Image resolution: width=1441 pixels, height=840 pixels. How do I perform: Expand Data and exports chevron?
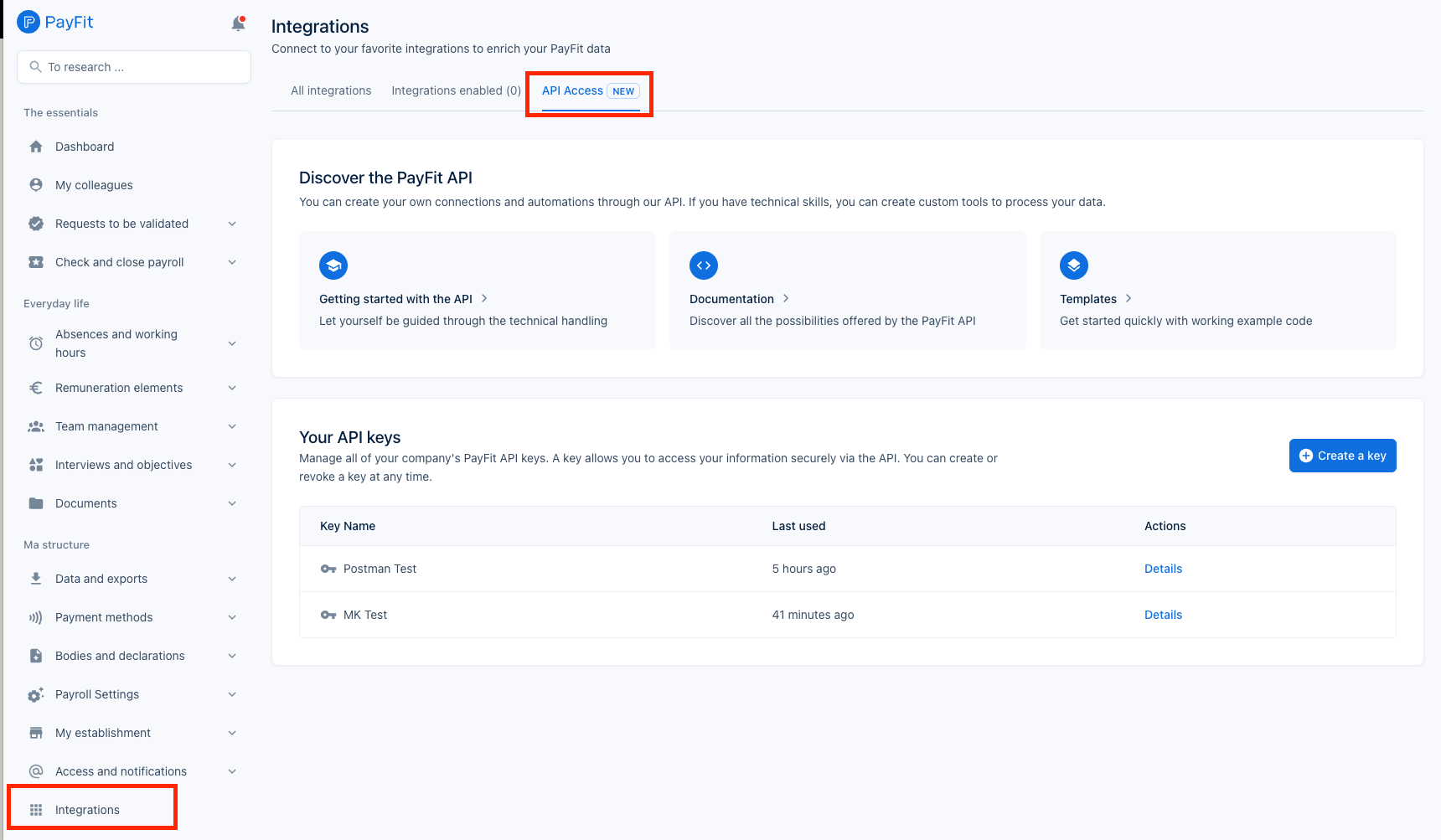click(232, 579)
